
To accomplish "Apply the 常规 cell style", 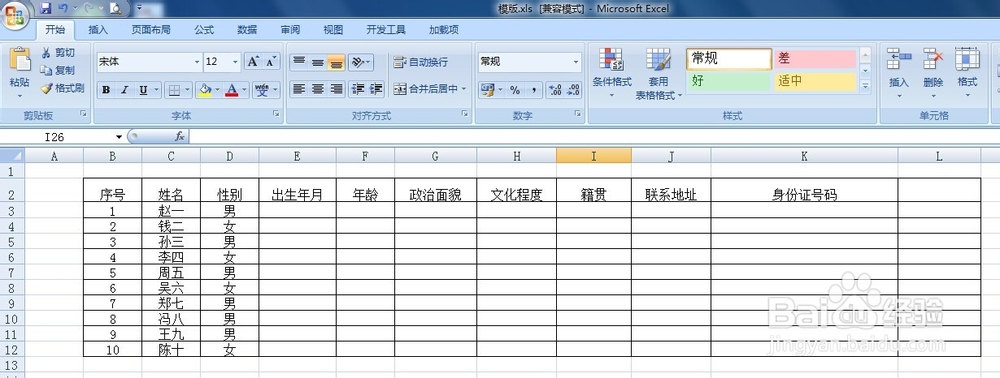I will (x=729, y=59).
